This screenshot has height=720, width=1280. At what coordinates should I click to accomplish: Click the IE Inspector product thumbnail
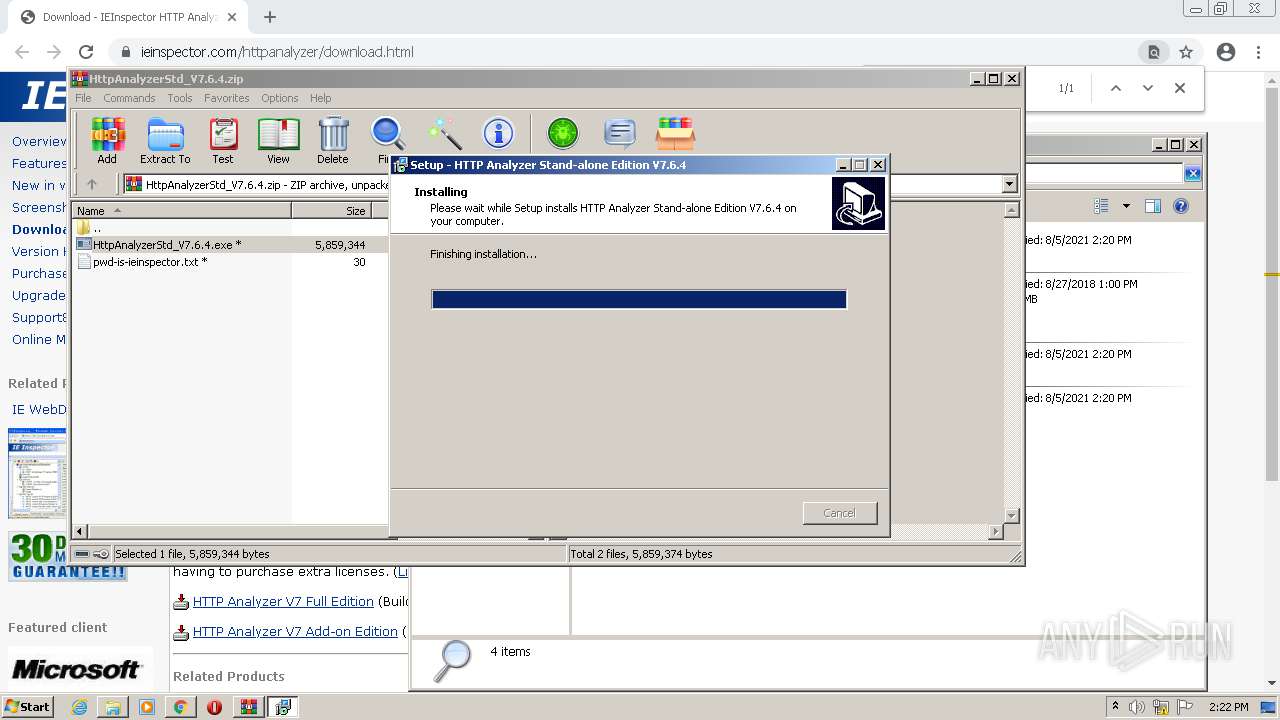[x=37, y=473]
